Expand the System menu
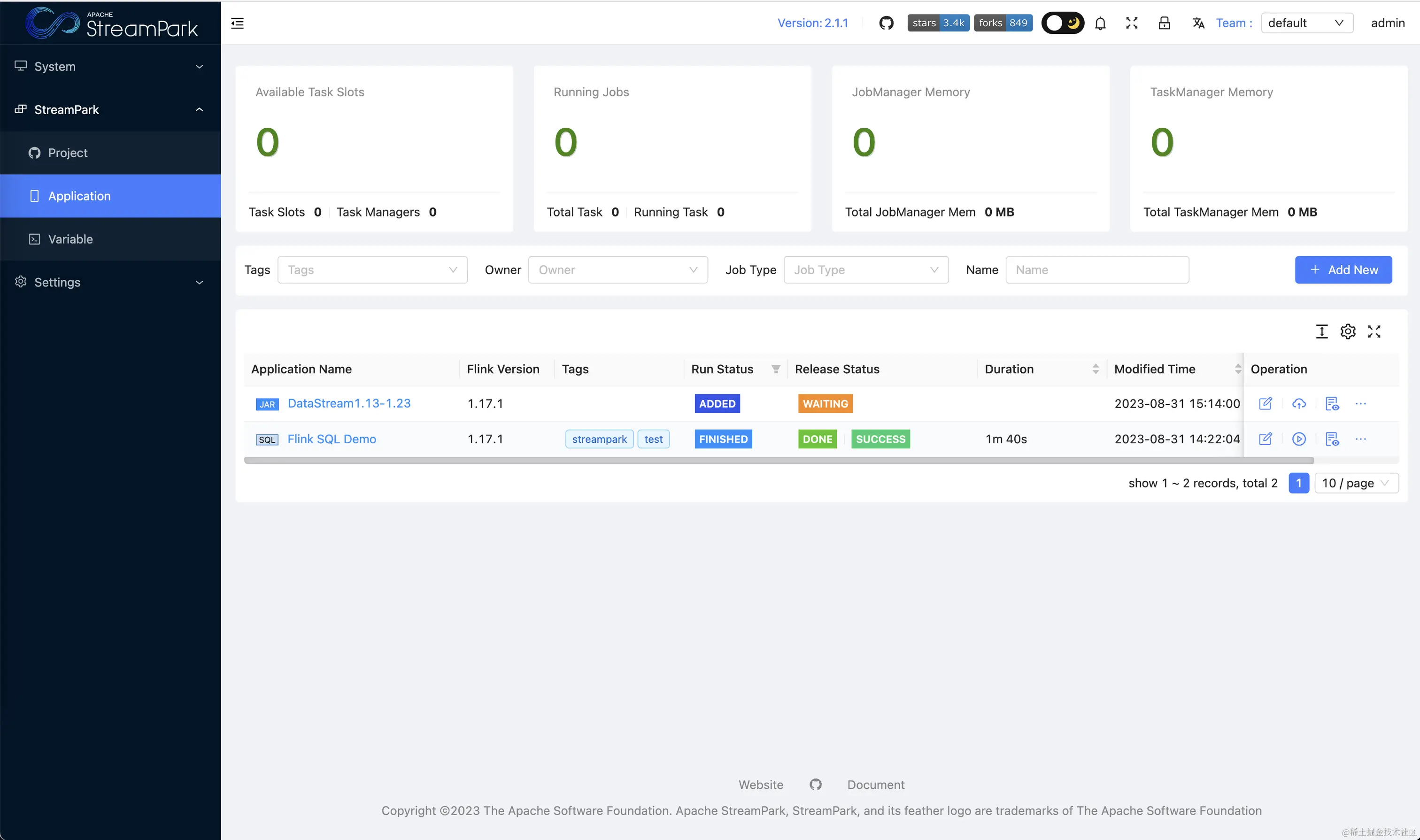Screen dimensions: 1420x840 tap(110, 66)
